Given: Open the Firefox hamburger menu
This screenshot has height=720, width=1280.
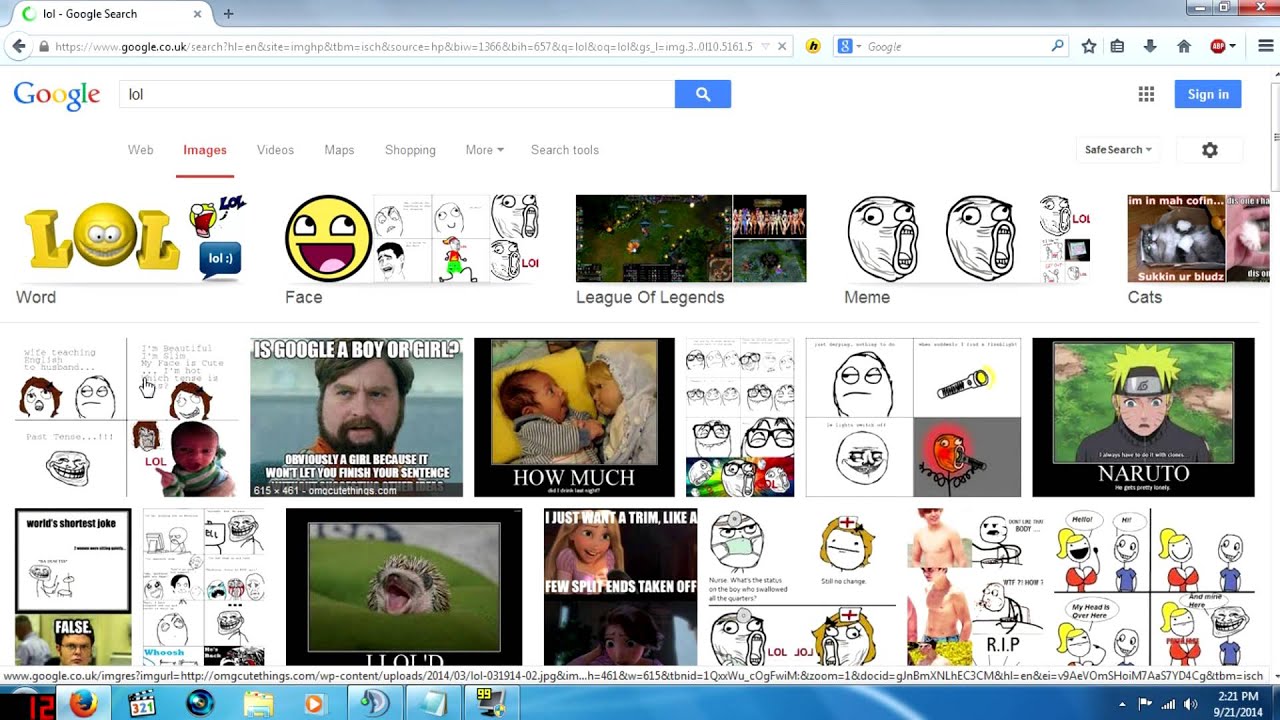Looking at the screenshot, I should 1265,46.
